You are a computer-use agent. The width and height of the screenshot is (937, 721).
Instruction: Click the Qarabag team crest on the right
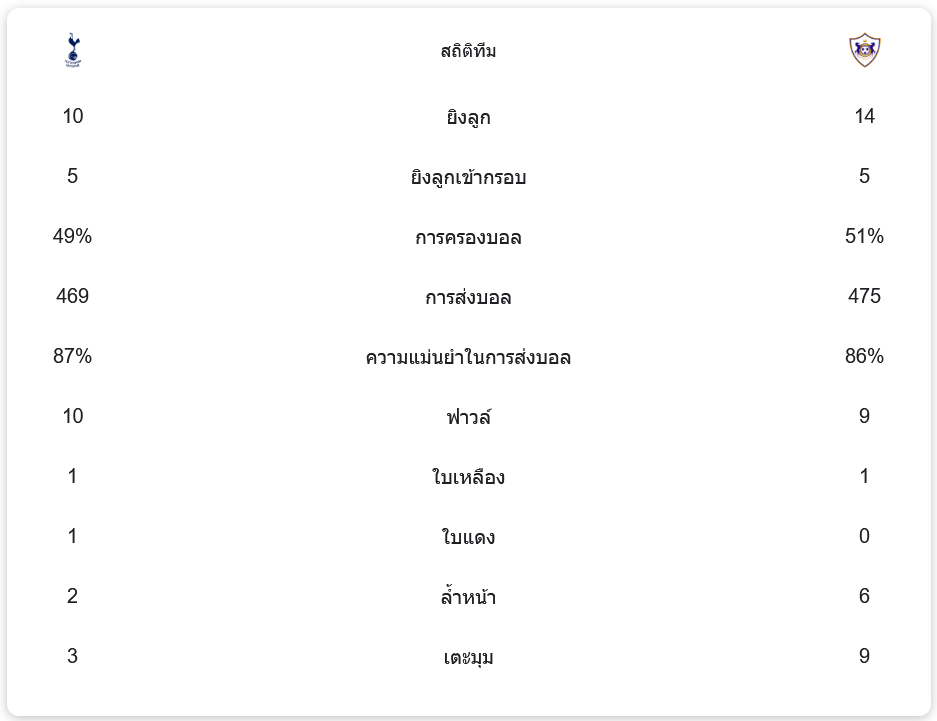[864, 50]
